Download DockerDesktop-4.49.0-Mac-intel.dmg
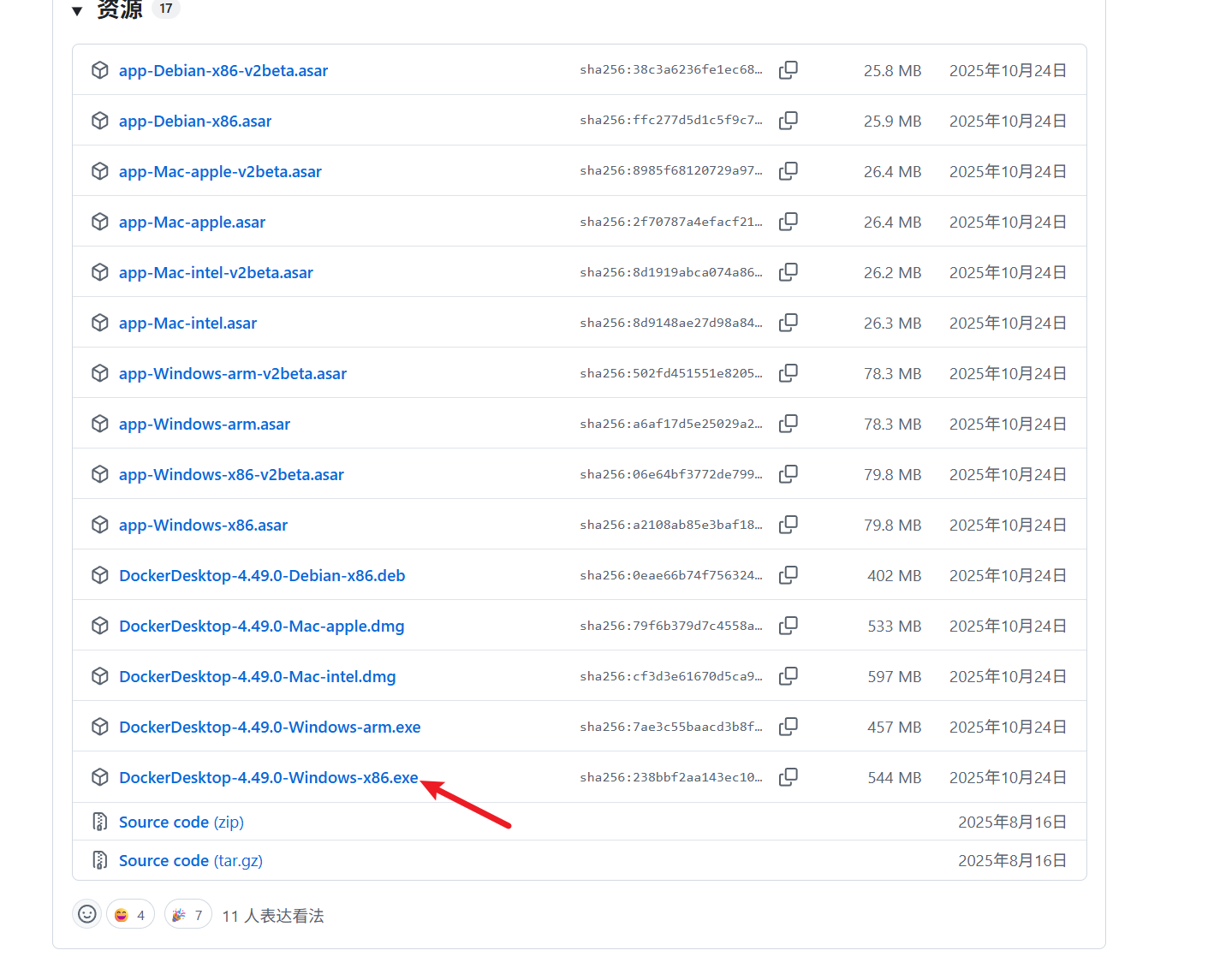This screenshot has width=1208, height=980. 257,677
